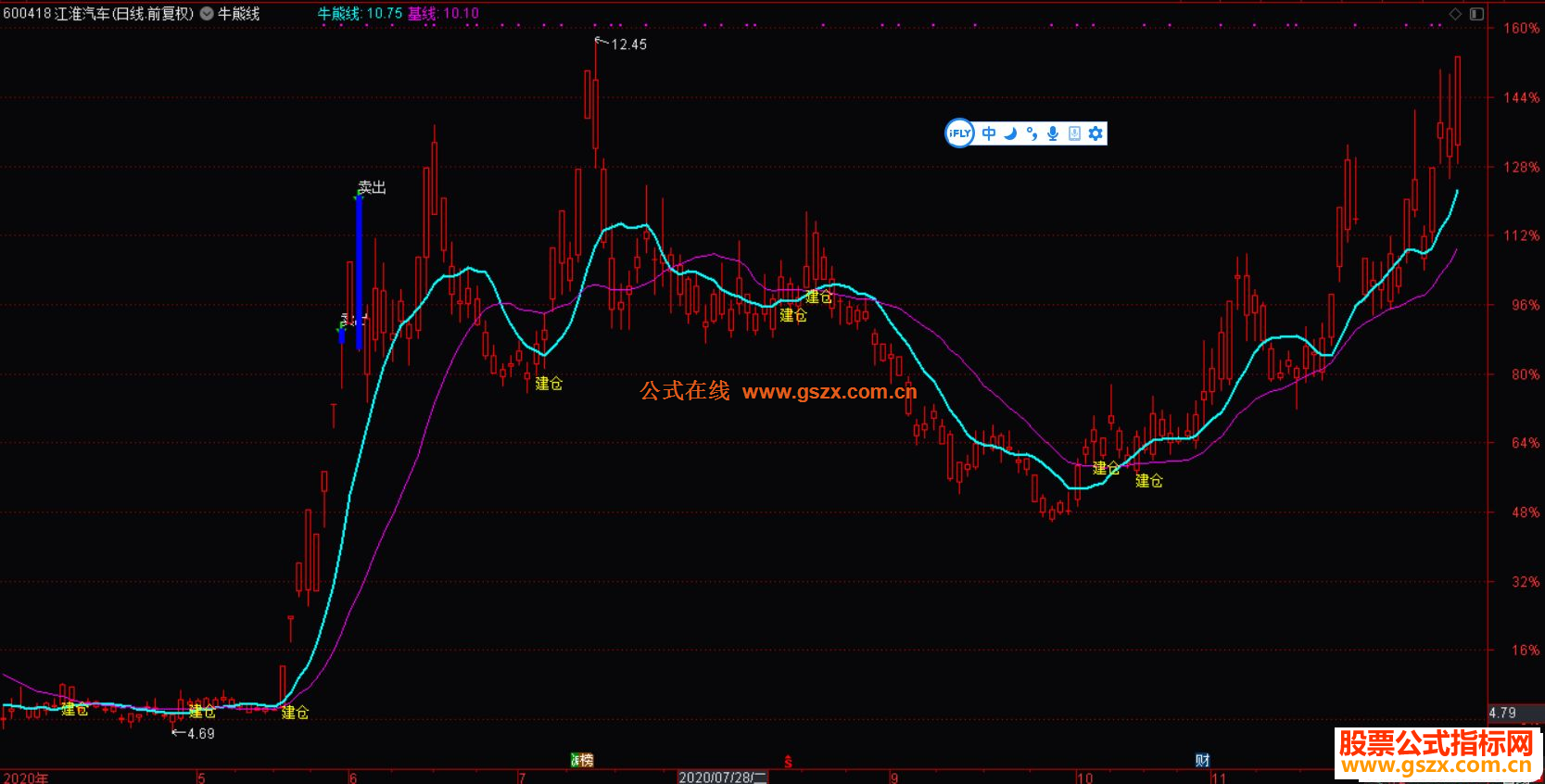Image resolution: width=1545 pixels, height=784 pixels.
Task: Start voice input with microphone icon
Action: (1053, 133)
